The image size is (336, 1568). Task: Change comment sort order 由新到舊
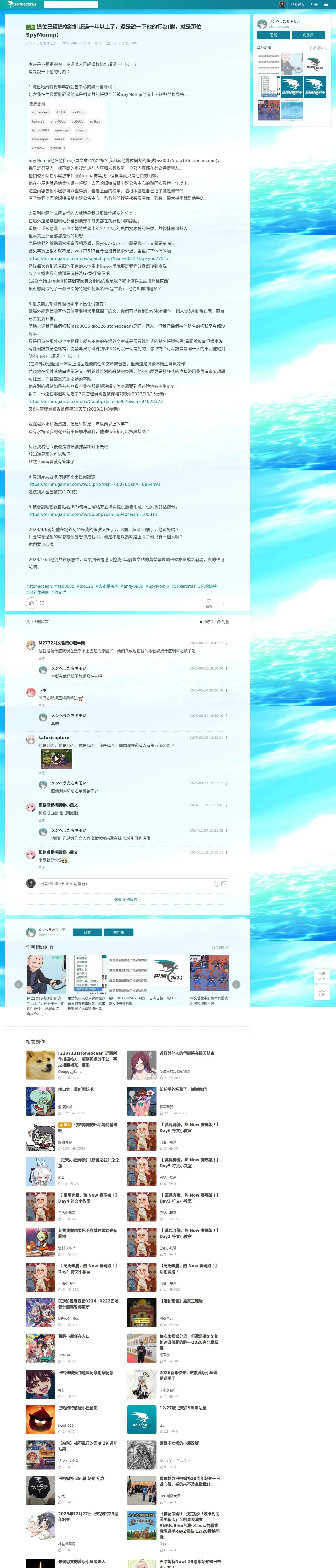214,621
